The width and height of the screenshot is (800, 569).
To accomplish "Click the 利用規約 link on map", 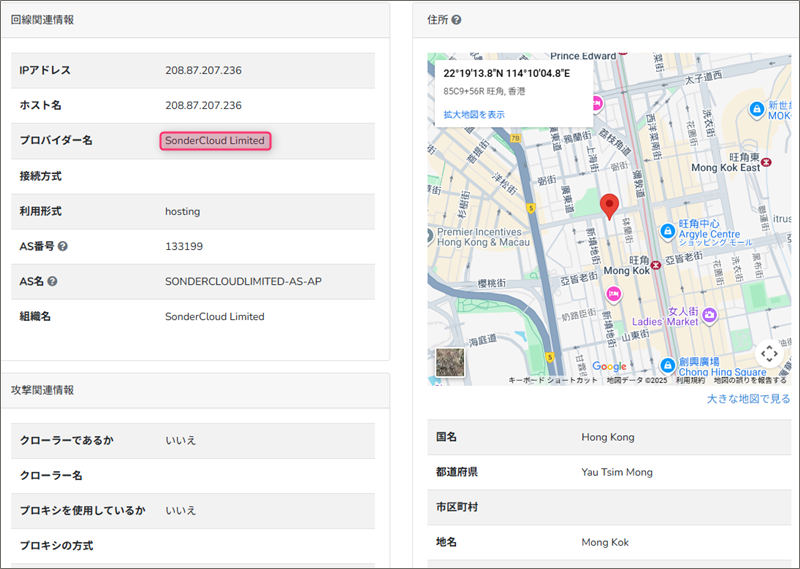I will pos(690,380).
